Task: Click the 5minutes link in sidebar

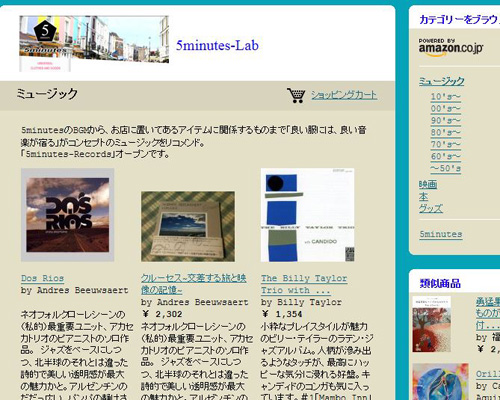Action: click(x=441, y=234)
